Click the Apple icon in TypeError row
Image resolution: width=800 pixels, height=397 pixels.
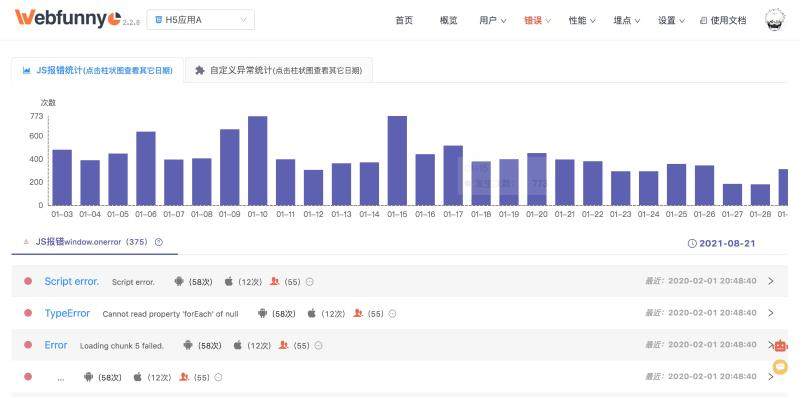[312, 313]
